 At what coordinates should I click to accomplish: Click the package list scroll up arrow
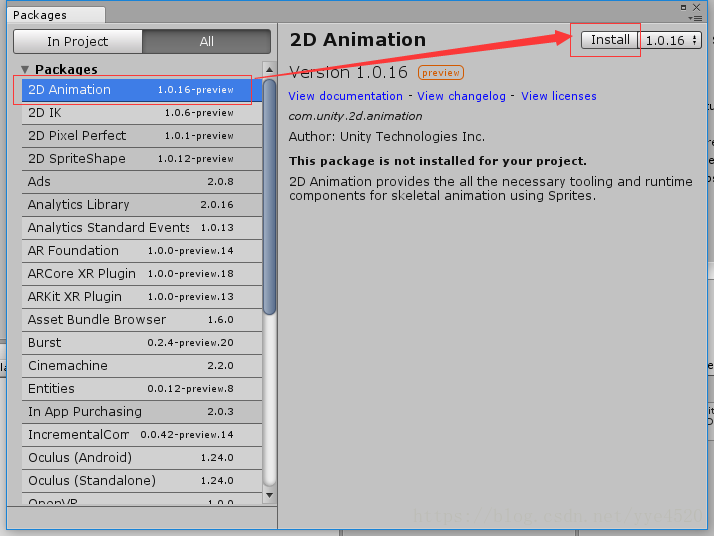coord(270,70)
